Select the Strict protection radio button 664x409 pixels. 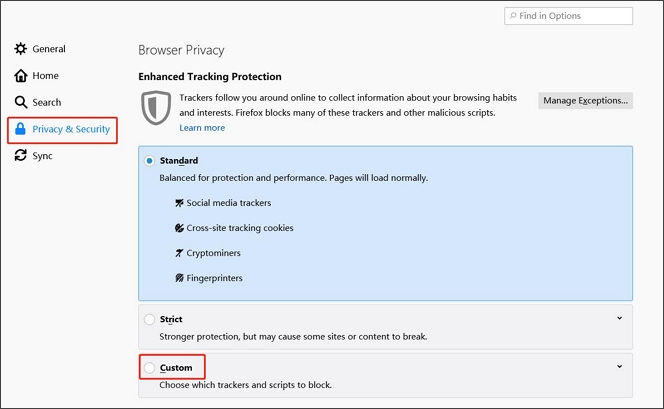point(149,319)
